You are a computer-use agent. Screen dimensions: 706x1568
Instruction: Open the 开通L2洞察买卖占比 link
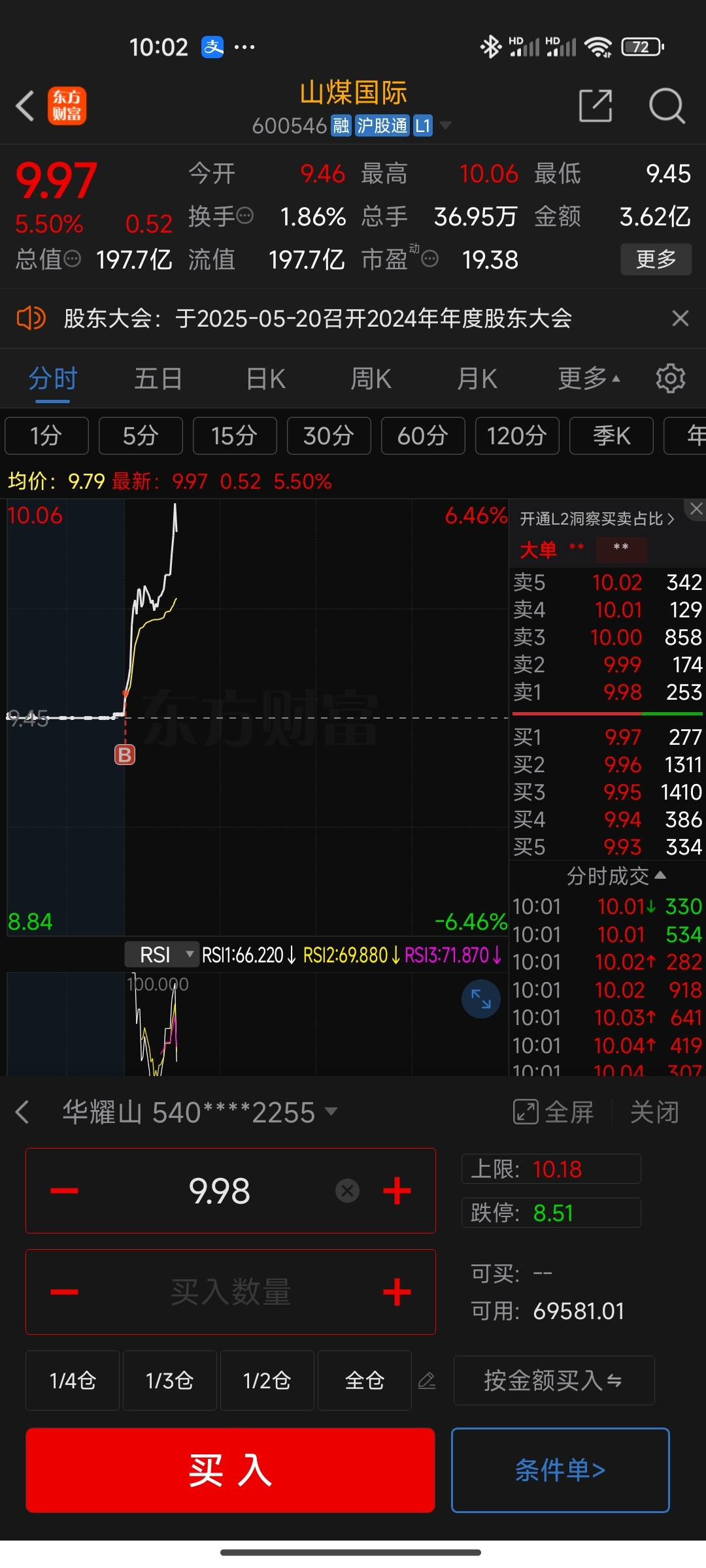point(597,519)
